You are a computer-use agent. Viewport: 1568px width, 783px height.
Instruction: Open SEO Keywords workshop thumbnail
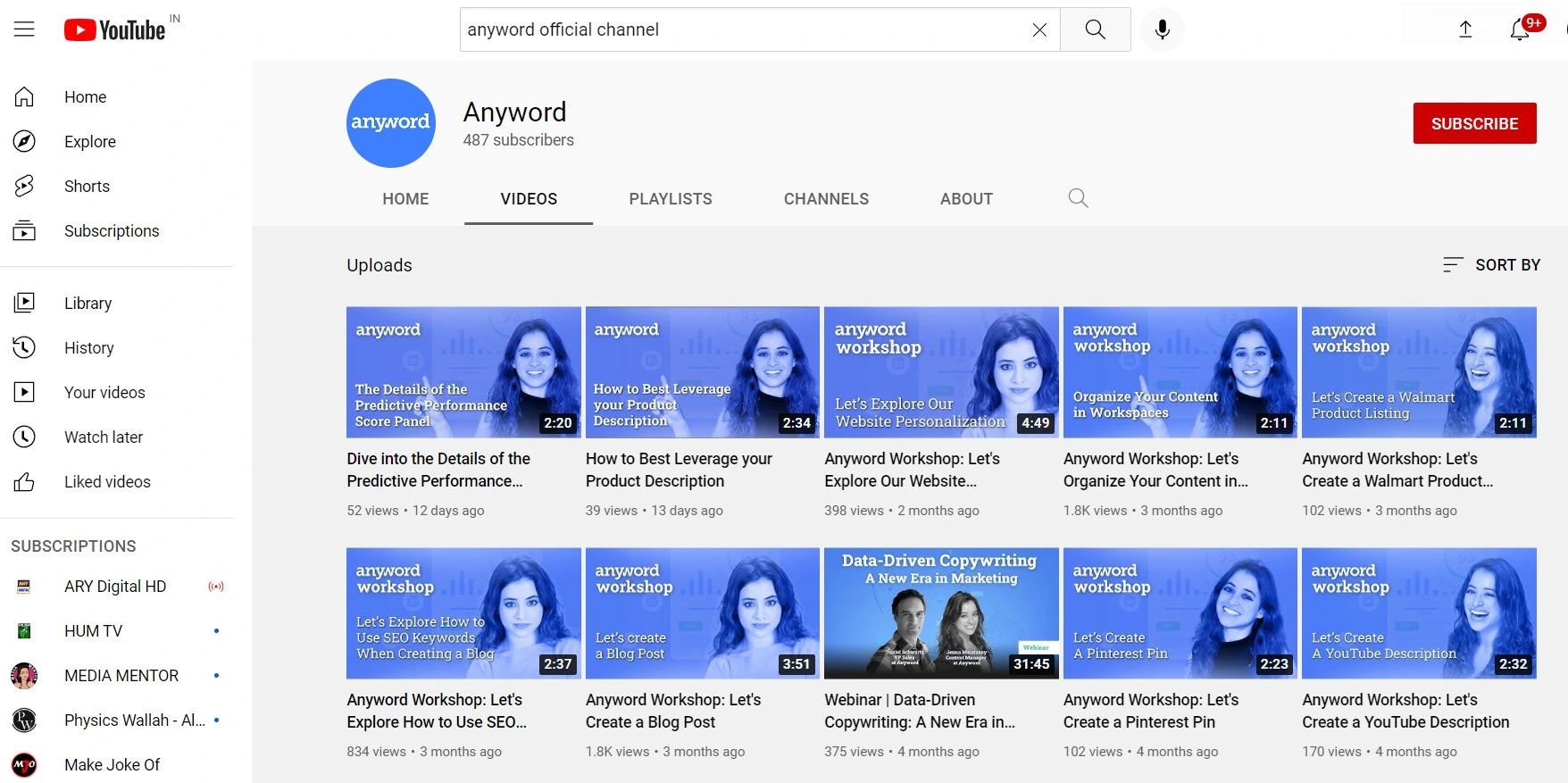point(463,613)
